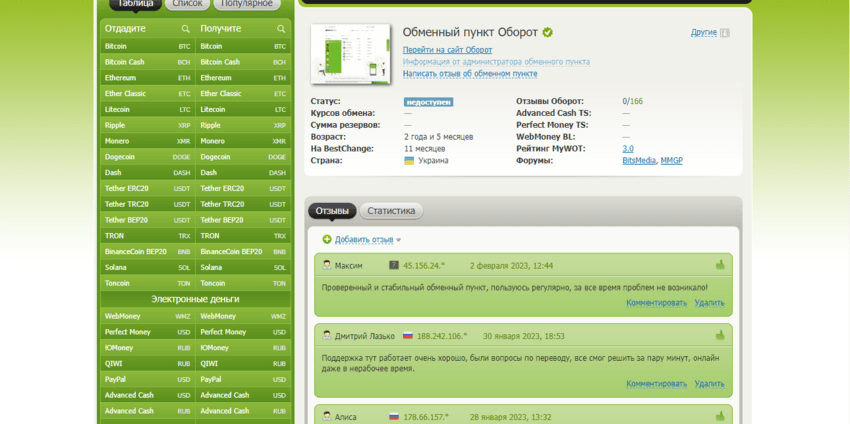Click the search icon in the Отдадите column

(x=186, y=29)
